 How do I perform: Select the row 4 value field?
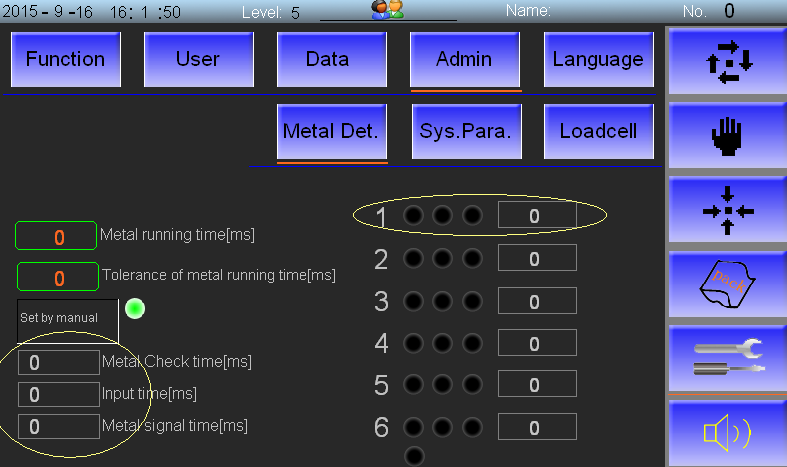coord(536,343)
